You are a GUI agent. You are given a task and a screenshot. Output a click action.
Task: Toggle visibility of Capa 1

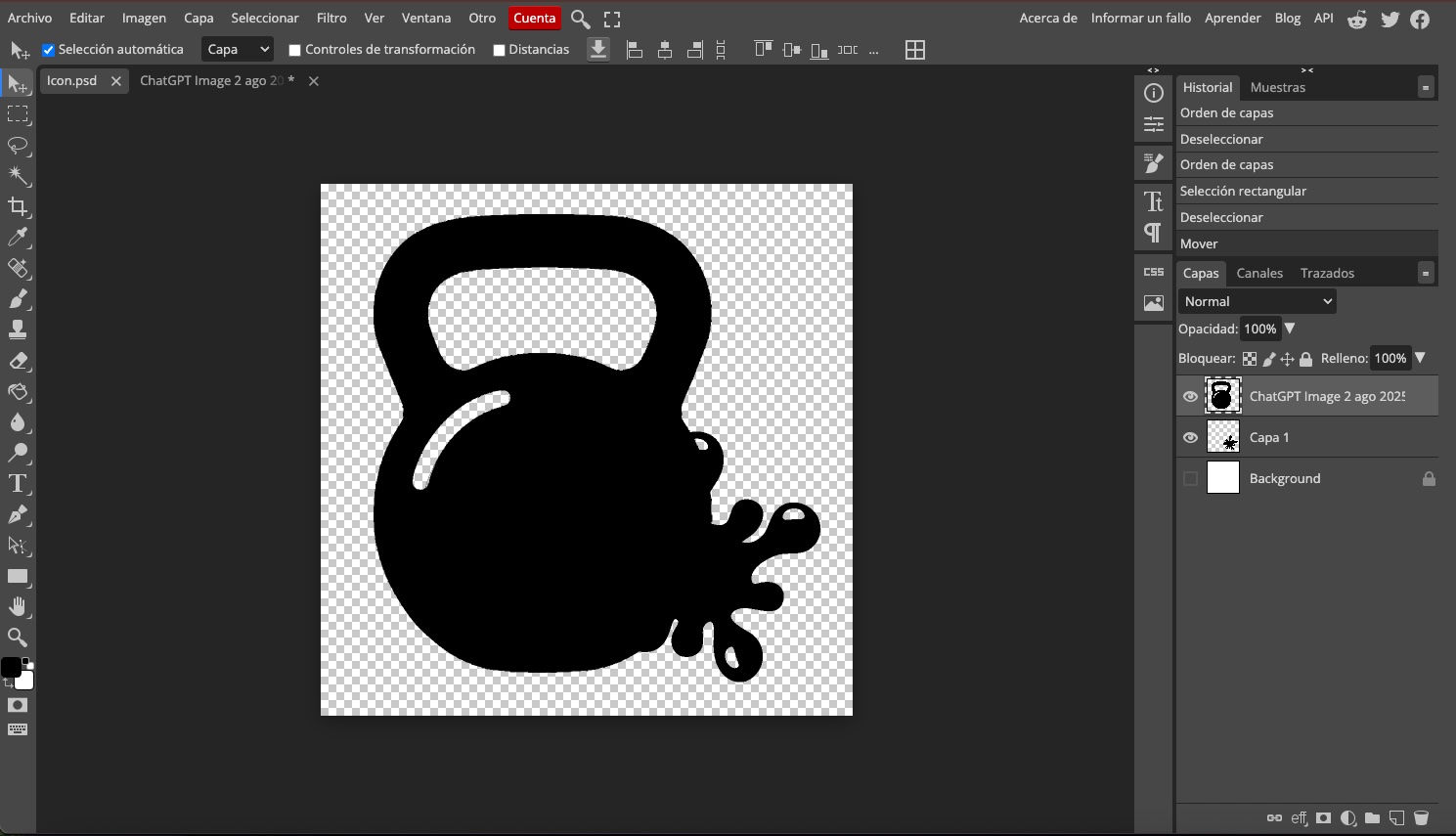tap(1190, 437)
